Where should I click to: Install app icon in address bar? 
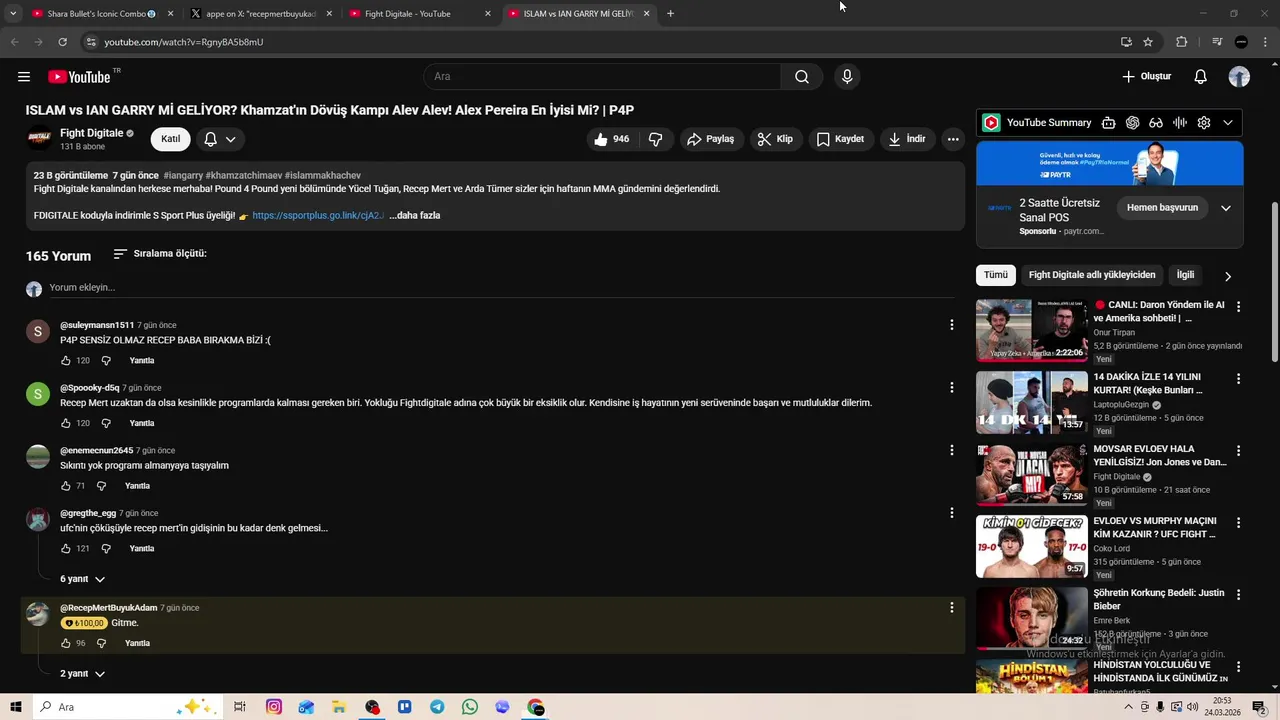pyautogui.click(x=1126, y=42)
